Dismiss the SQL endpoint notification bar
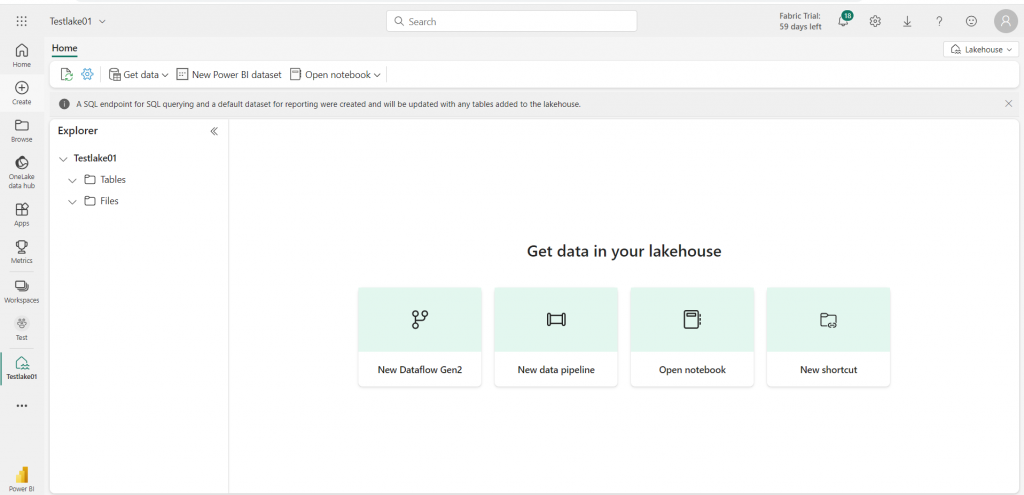 tap(1008, 104)
